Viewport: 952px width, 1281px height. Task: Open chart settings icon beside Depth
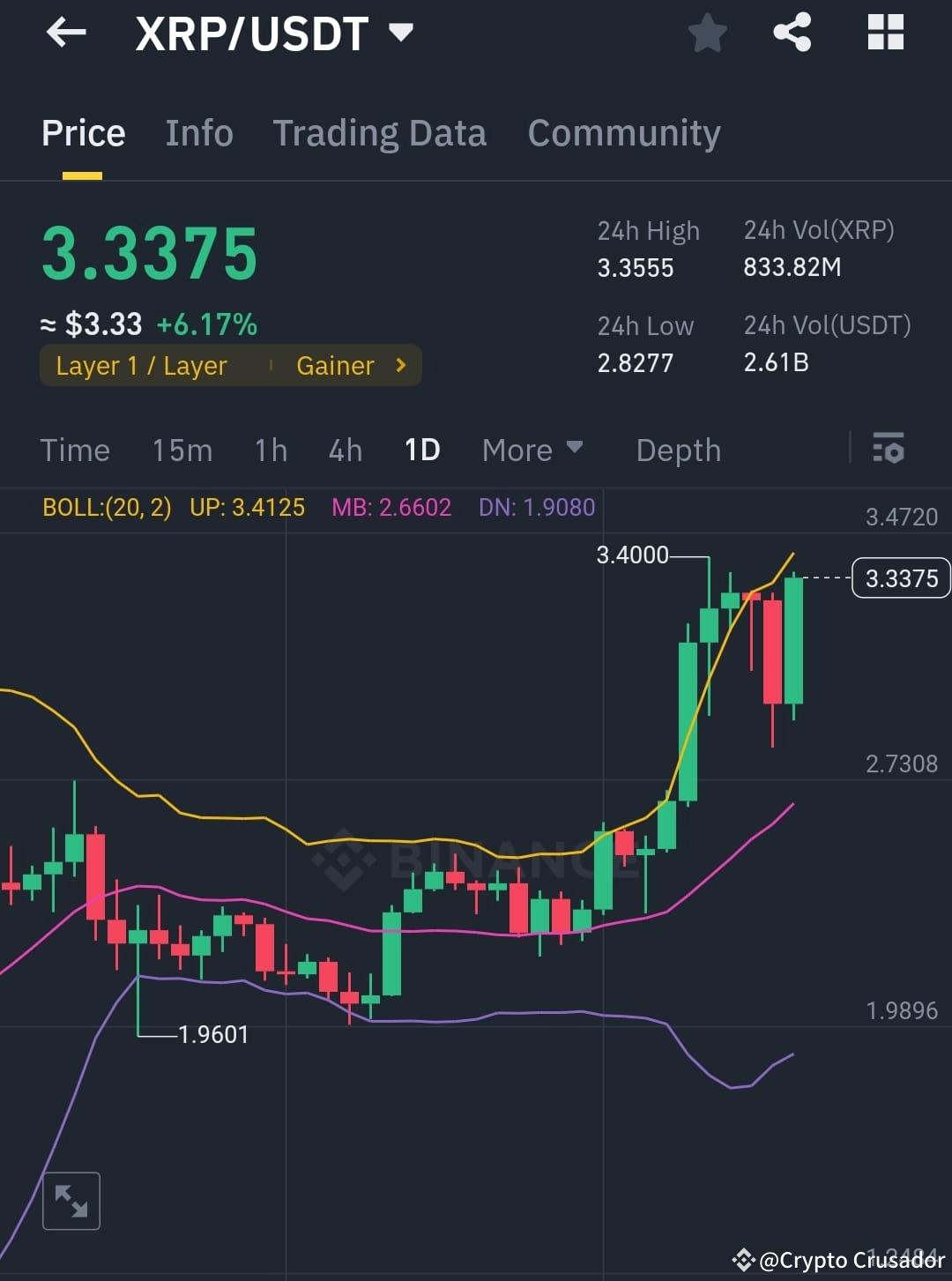click(x=889, y=450)
